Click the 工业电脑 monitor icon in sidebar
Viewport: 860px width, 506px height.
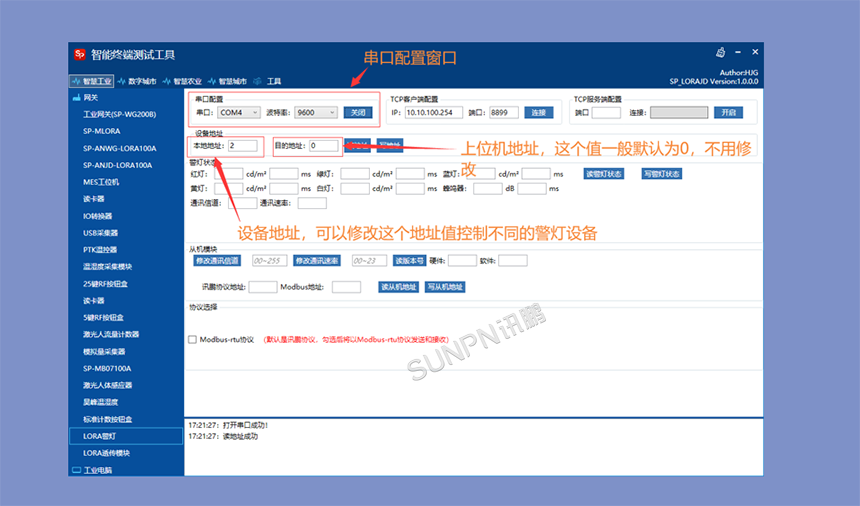coord(76,470)
